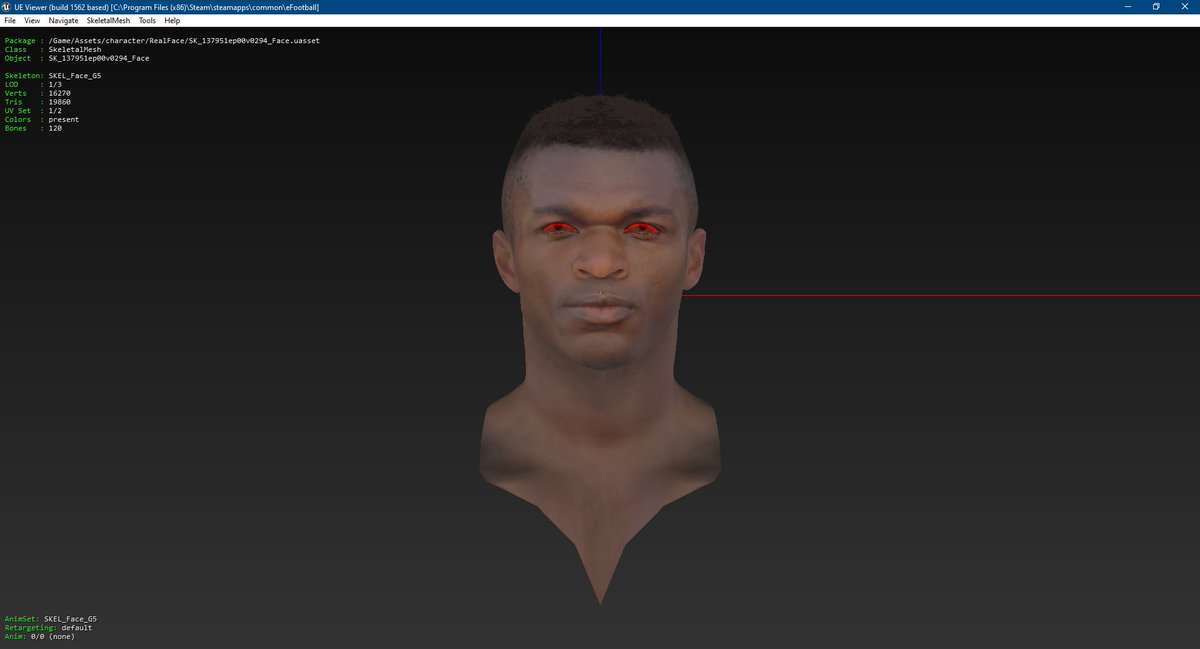Click the 'Bones : 120' line
Viewport: 1200px width, 649px height.
tap(33, 129)
